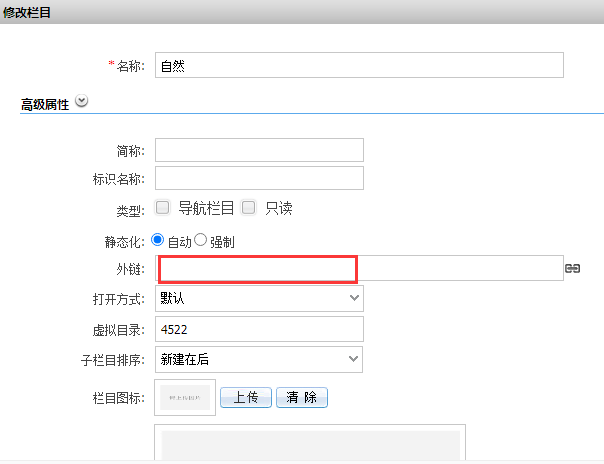Click the 清除 button next to 上传

[x=301, y=397]
